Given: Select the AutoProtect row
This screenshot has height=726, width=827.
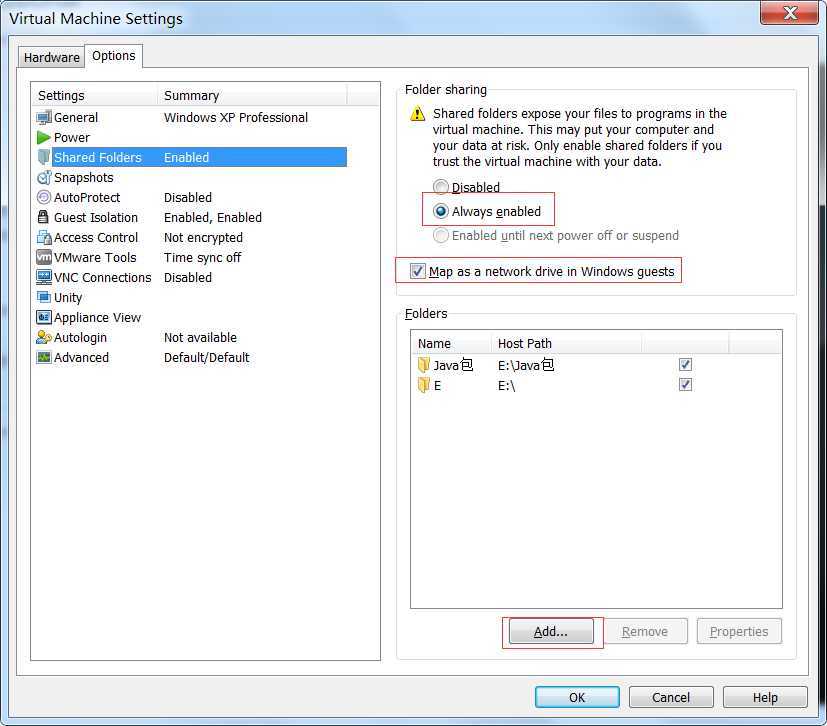Looking at the screenshot, I should pyautogui.click(x=191, y=198).
